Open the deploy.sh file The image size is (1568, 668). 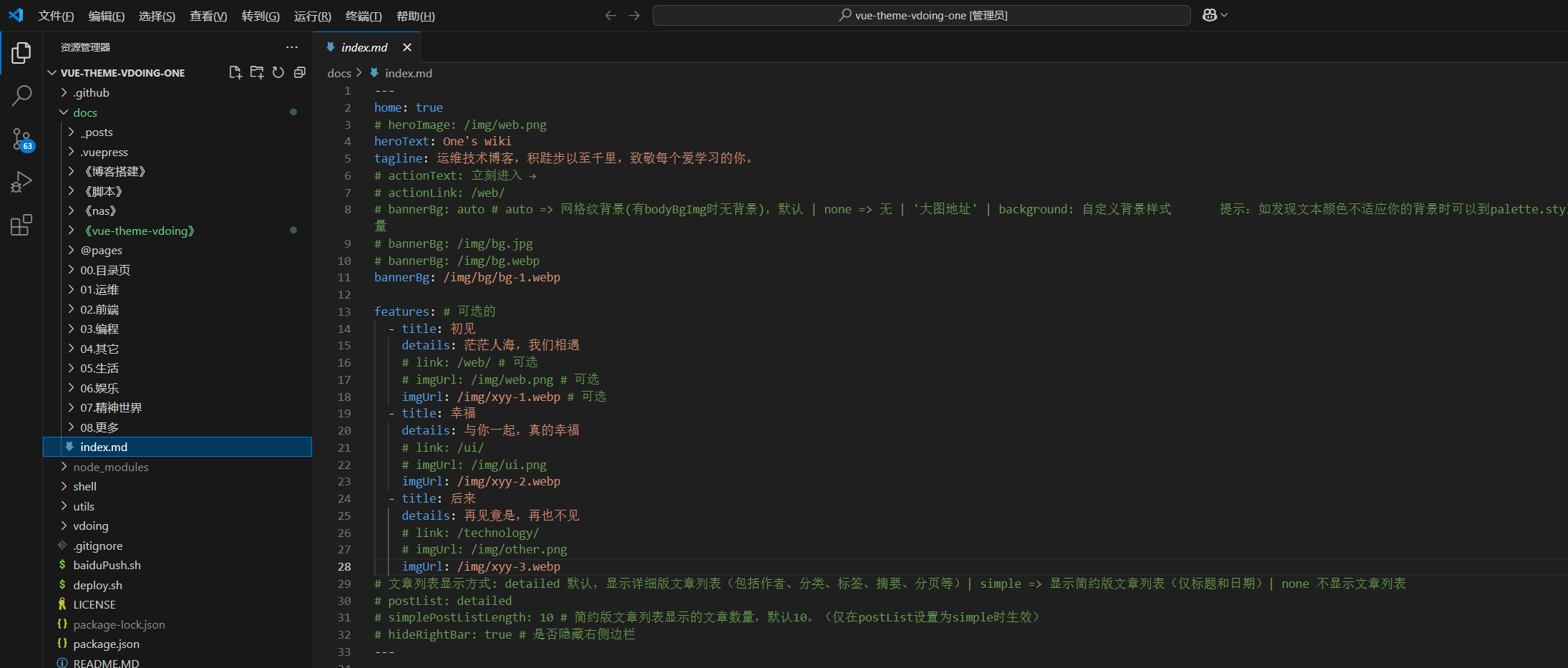click(177, 585)
